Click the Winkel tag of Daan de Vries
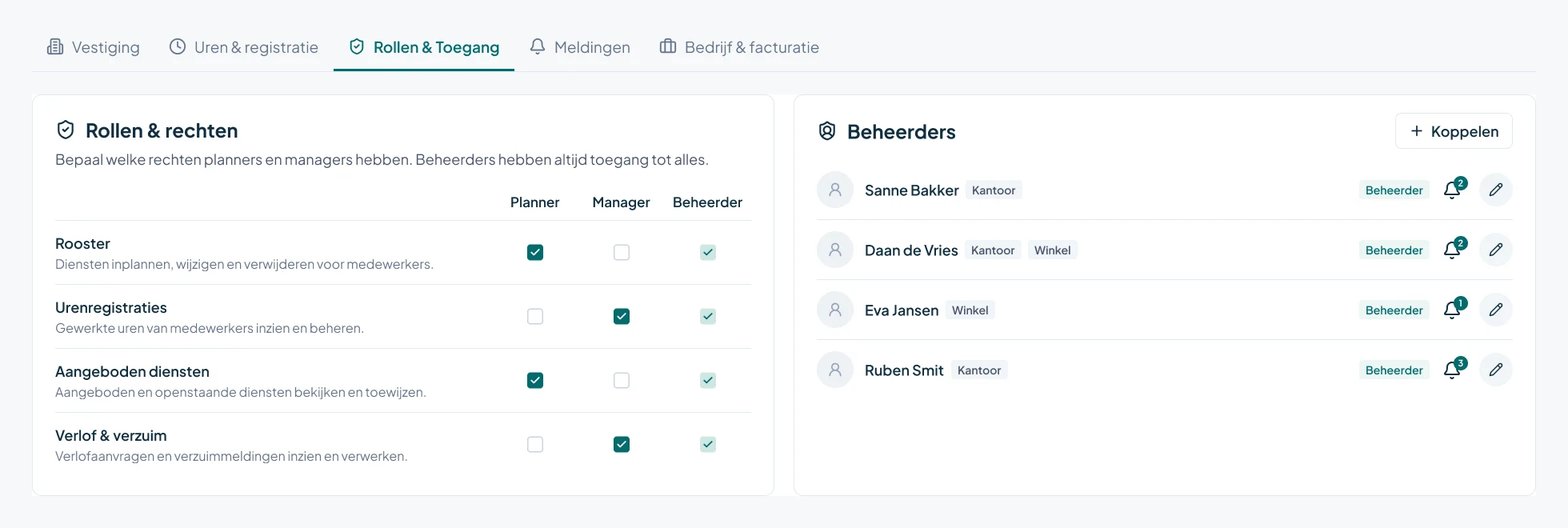 [1053, 250]
